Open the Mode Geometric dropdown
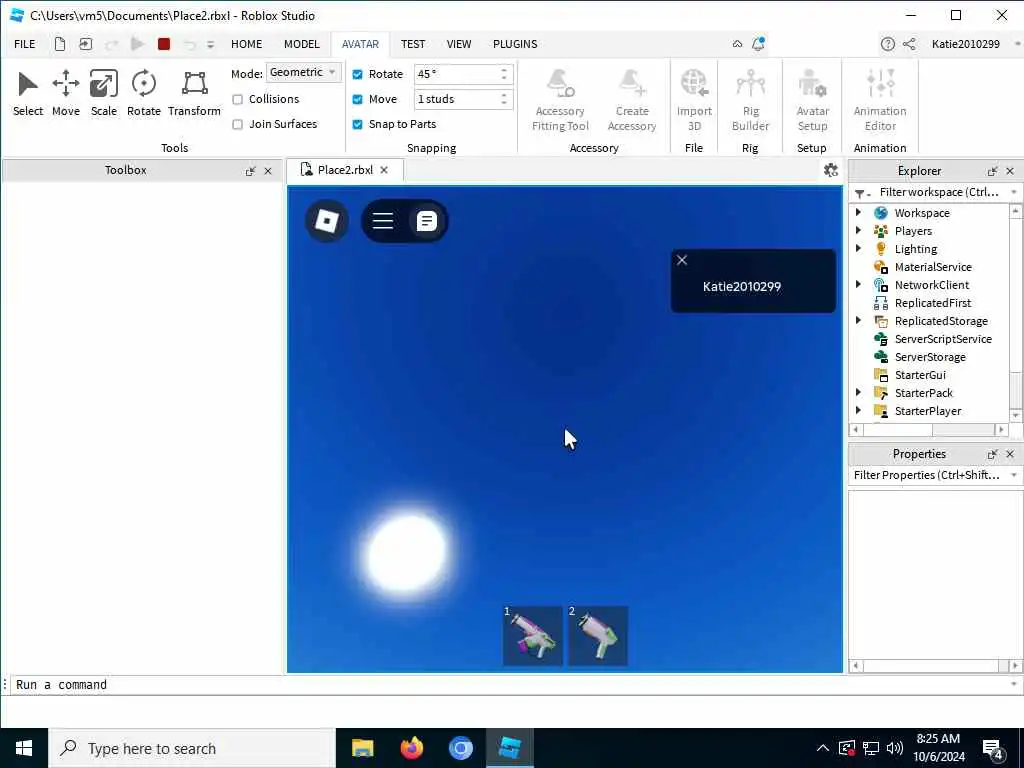This screenshot has height=768, width=1024. click(x=303, y=72)
